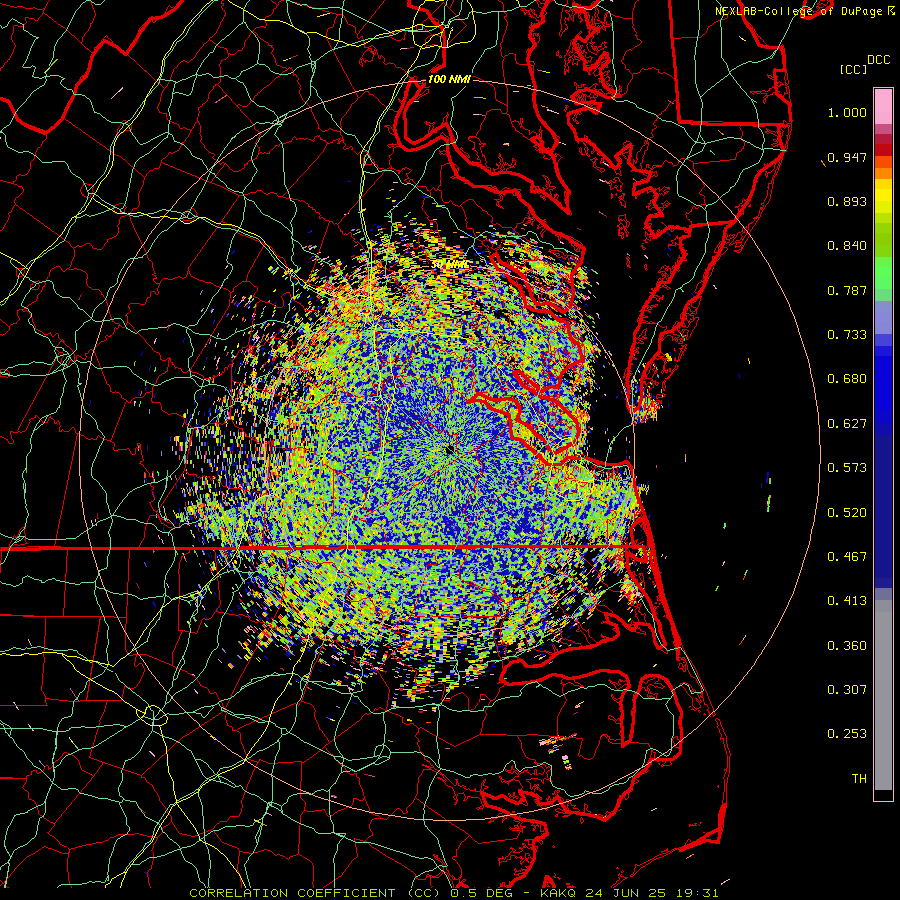The image size is (900, 900).
Task: Click the 0.680 scale label
Action: (847, 379)
